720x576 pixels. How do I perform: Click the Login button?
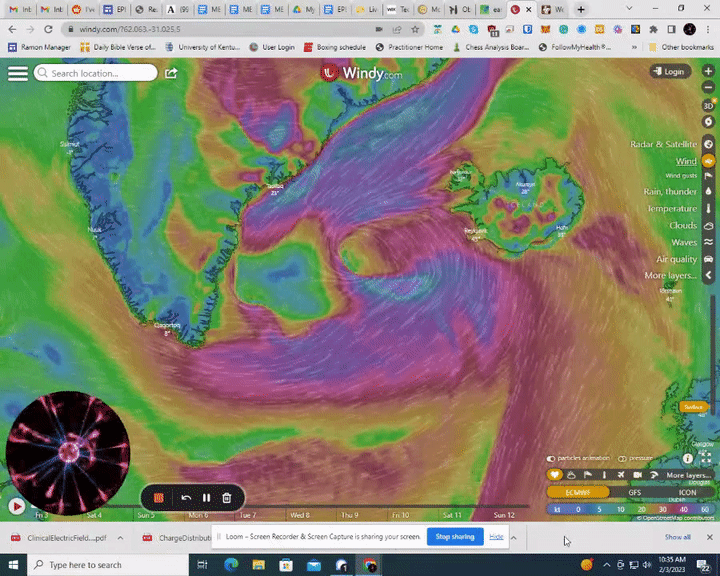pos(669,72)
